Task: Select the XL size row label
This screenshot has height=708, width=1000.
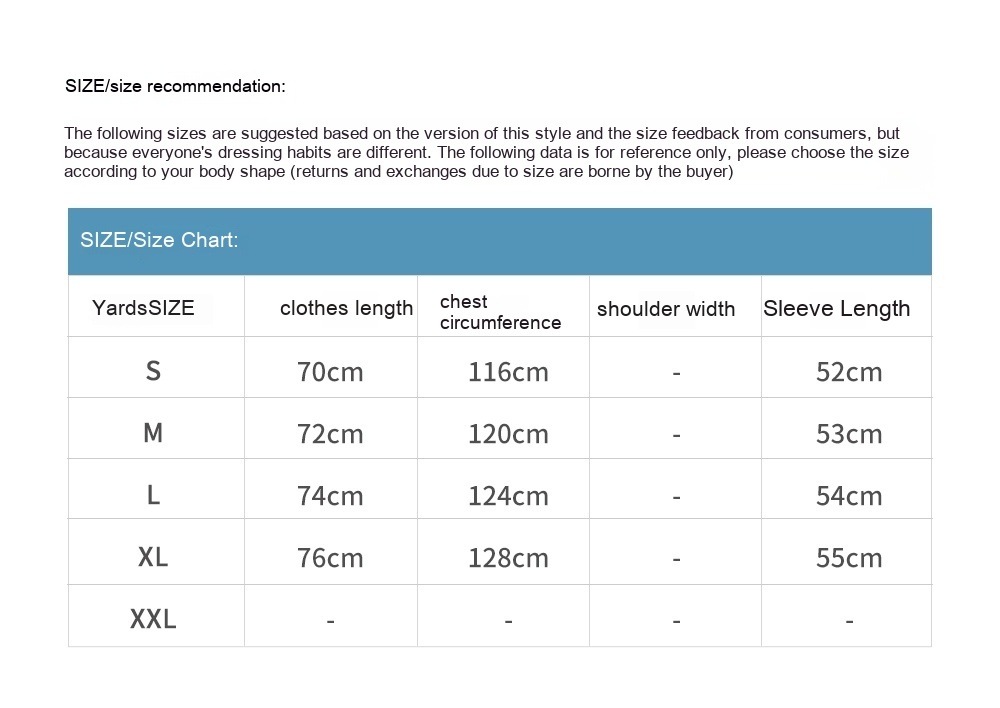Action: point(153,557)
